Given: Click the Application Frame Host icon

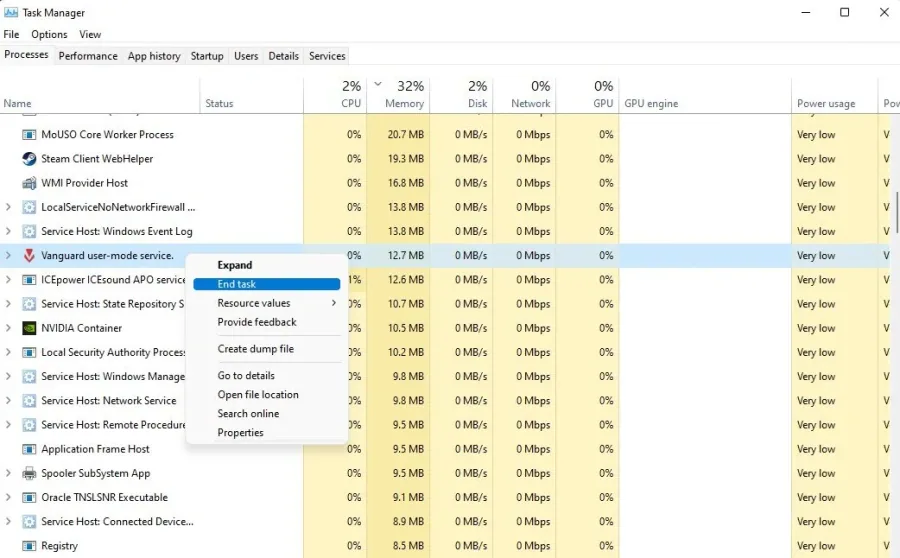Looking at the screenshot, I should pyautogui.click(x=29, y=449).
